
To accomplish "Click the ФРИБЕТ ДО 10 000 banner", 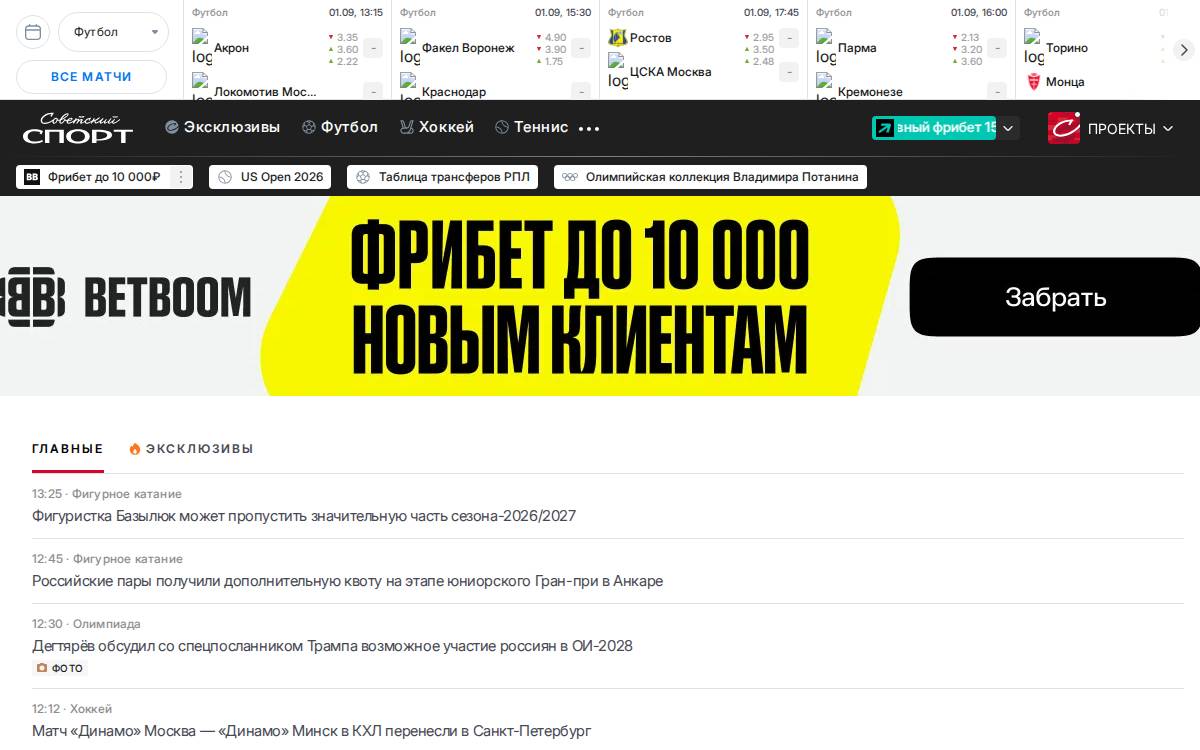I will click(x=579, y=297).
